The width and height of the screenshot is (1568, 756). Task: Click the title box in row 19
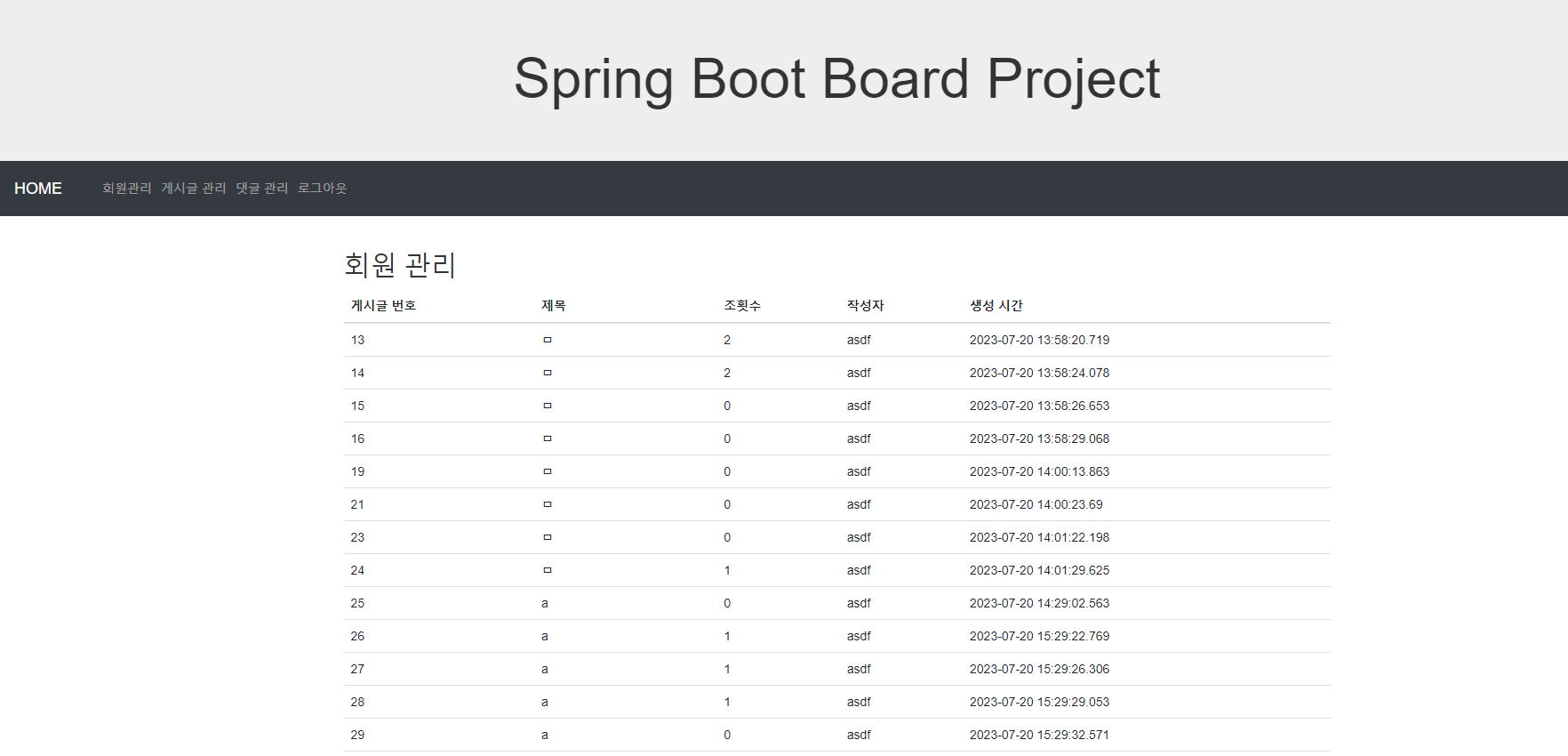pos(548,471)
